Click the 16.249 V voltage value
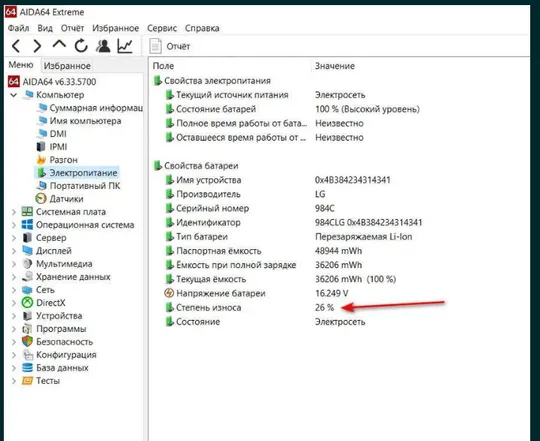Screen dimensions: 540x441 331,293
